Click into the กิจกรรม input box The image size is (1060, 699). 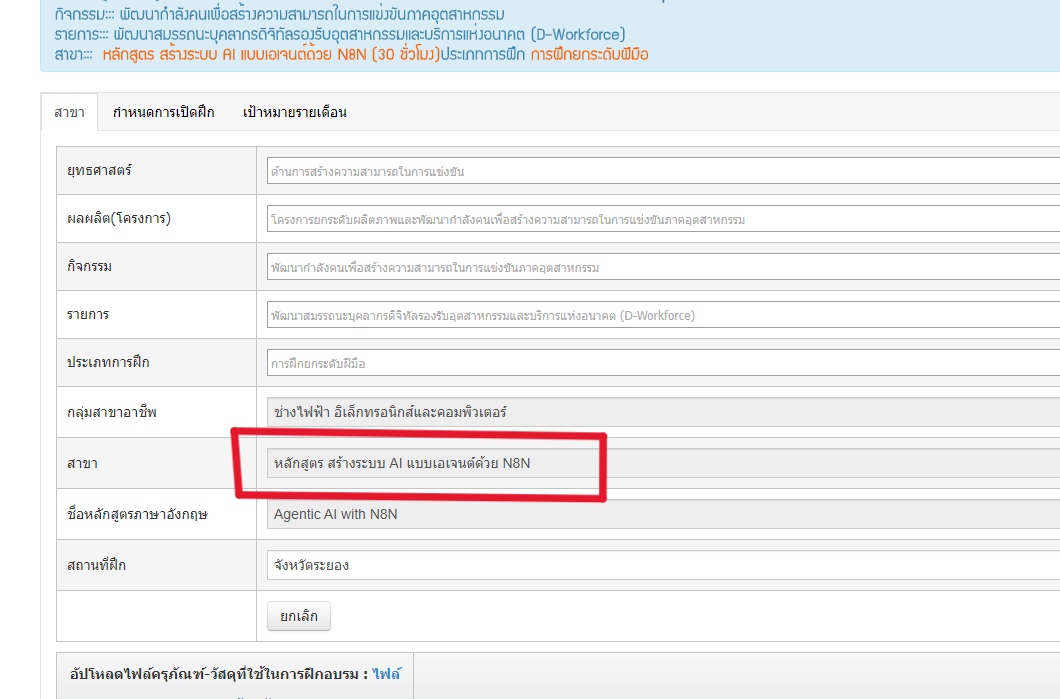[x=662, y=267]
